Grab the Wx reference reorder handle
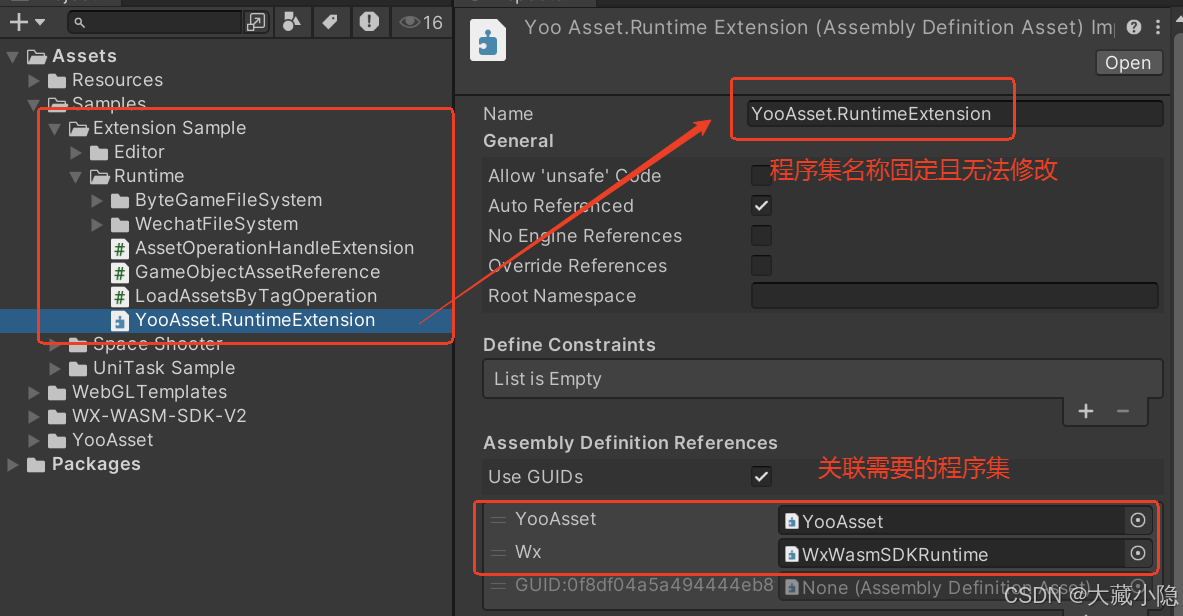 tap(498, 553)
